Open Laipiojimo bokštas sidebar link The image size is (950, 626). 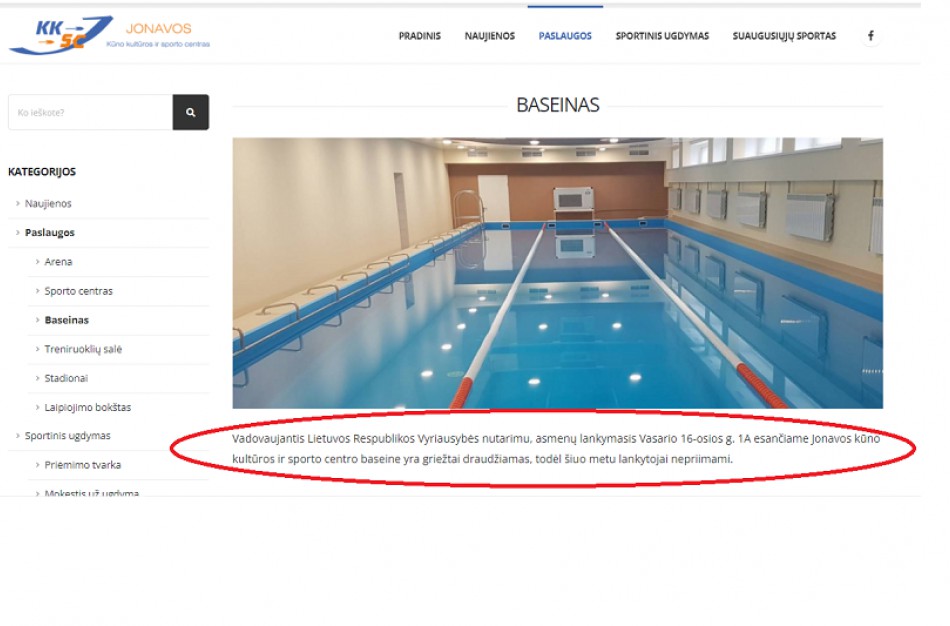(x=87, y=407)
